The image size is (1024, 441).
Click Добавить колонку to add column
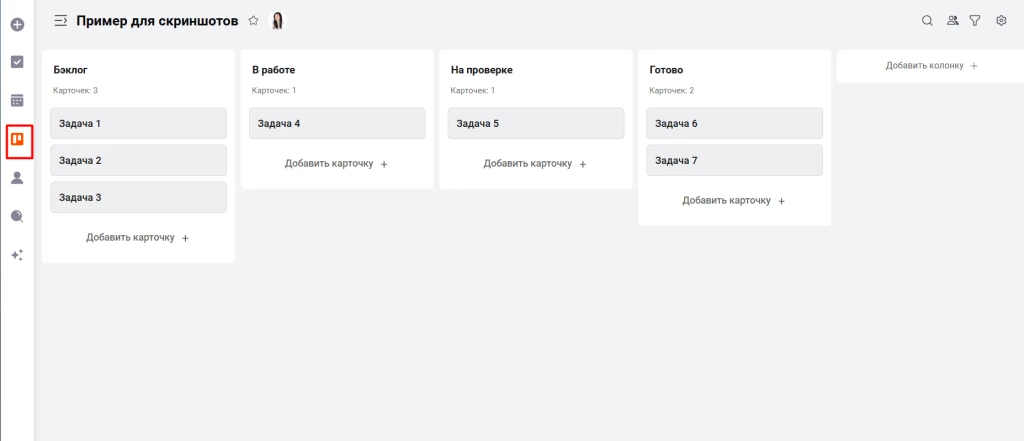click(931, 66)
